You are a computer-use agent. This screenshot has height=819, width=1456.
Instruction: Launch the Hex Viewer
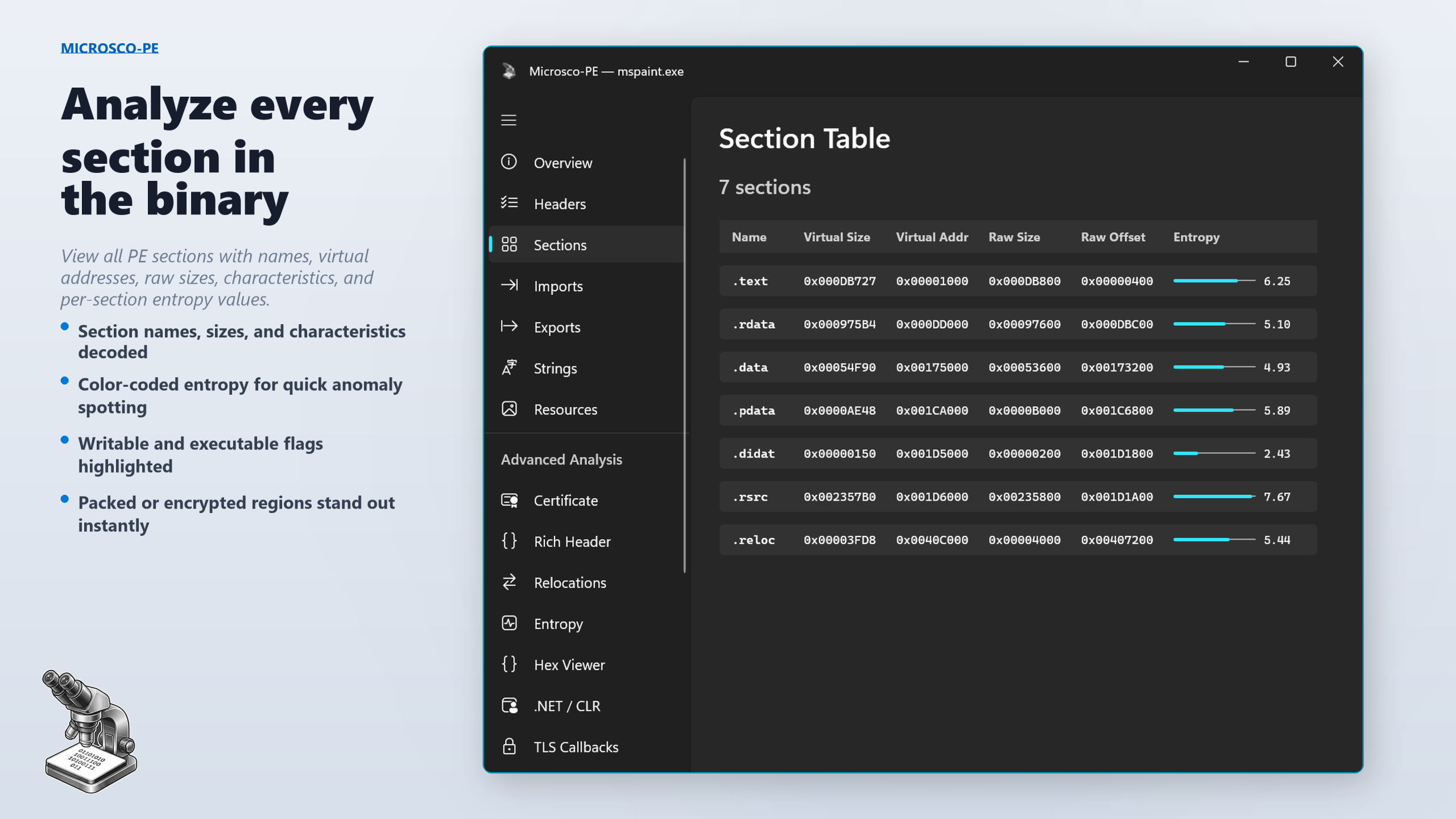coord(569,664)
